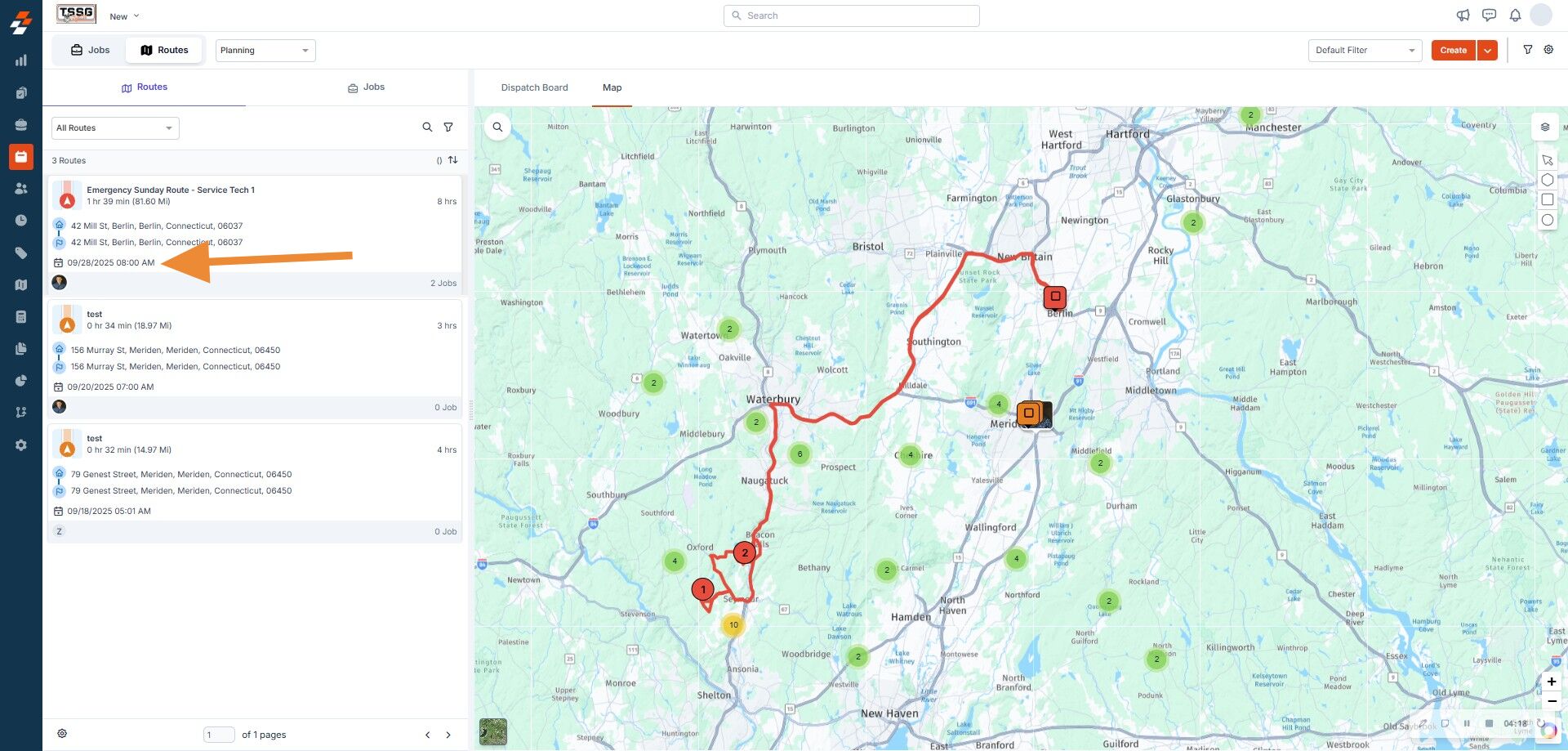Screen dimensions: 1568x751
Task: Filter the routes list with the funnel icon
Action: 448,127
